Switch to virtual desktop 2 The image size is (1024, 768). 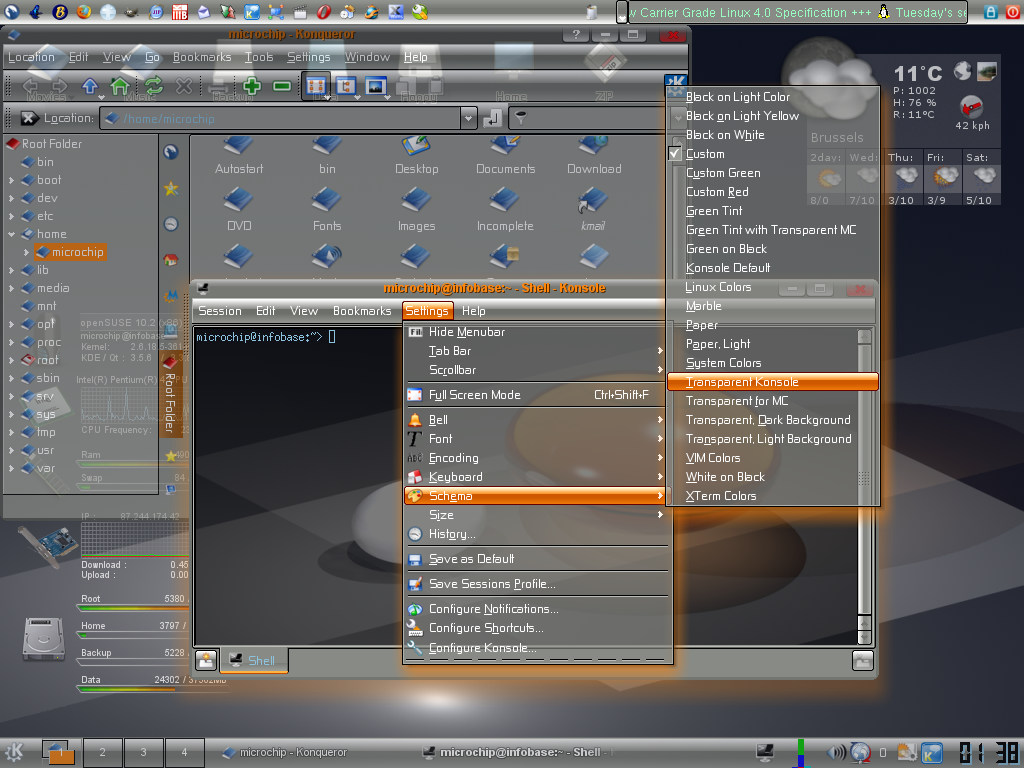click(103, 752)
